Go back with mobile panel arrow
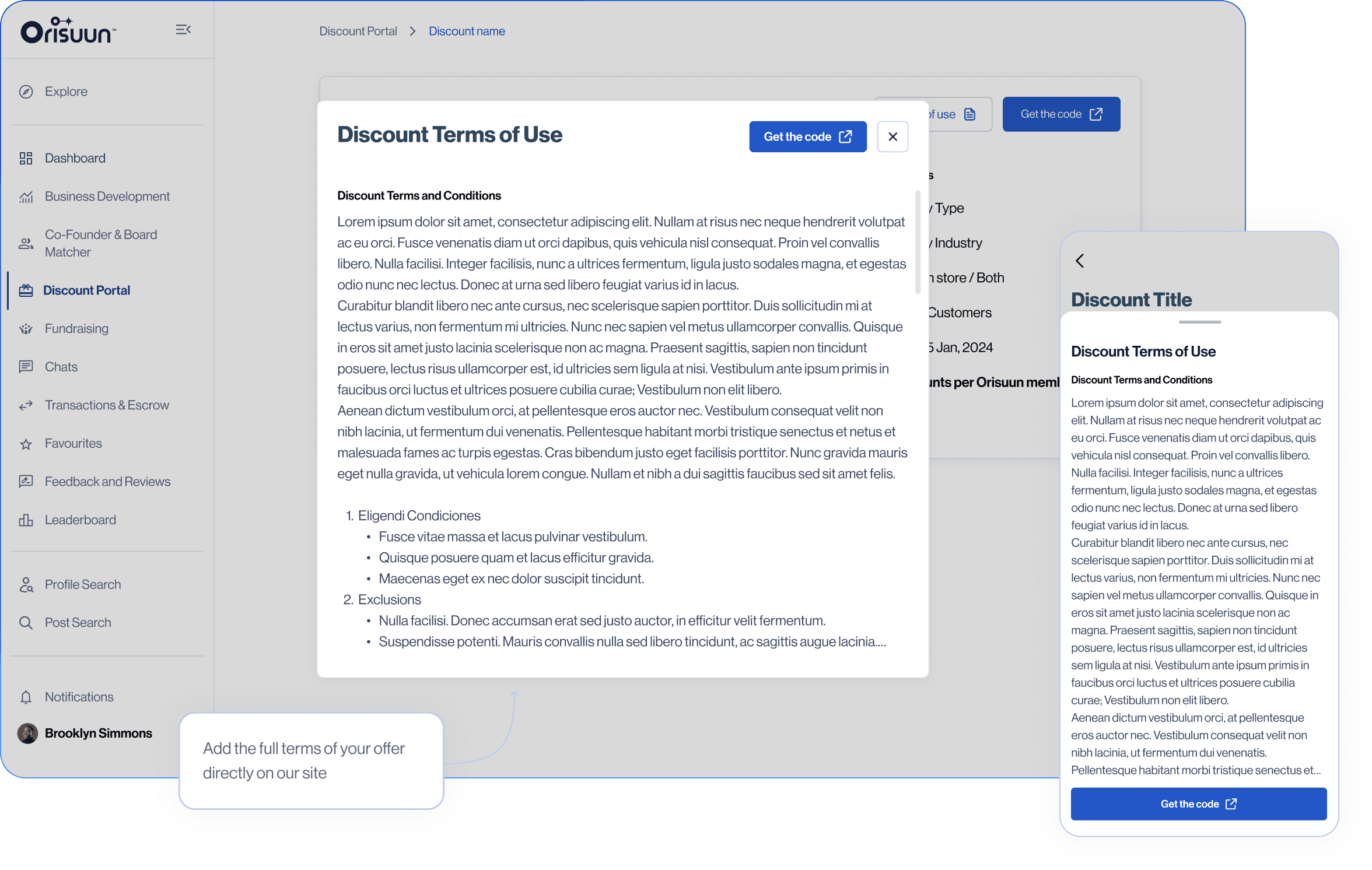This screenshot has width=1372, height=870. 1080,261
